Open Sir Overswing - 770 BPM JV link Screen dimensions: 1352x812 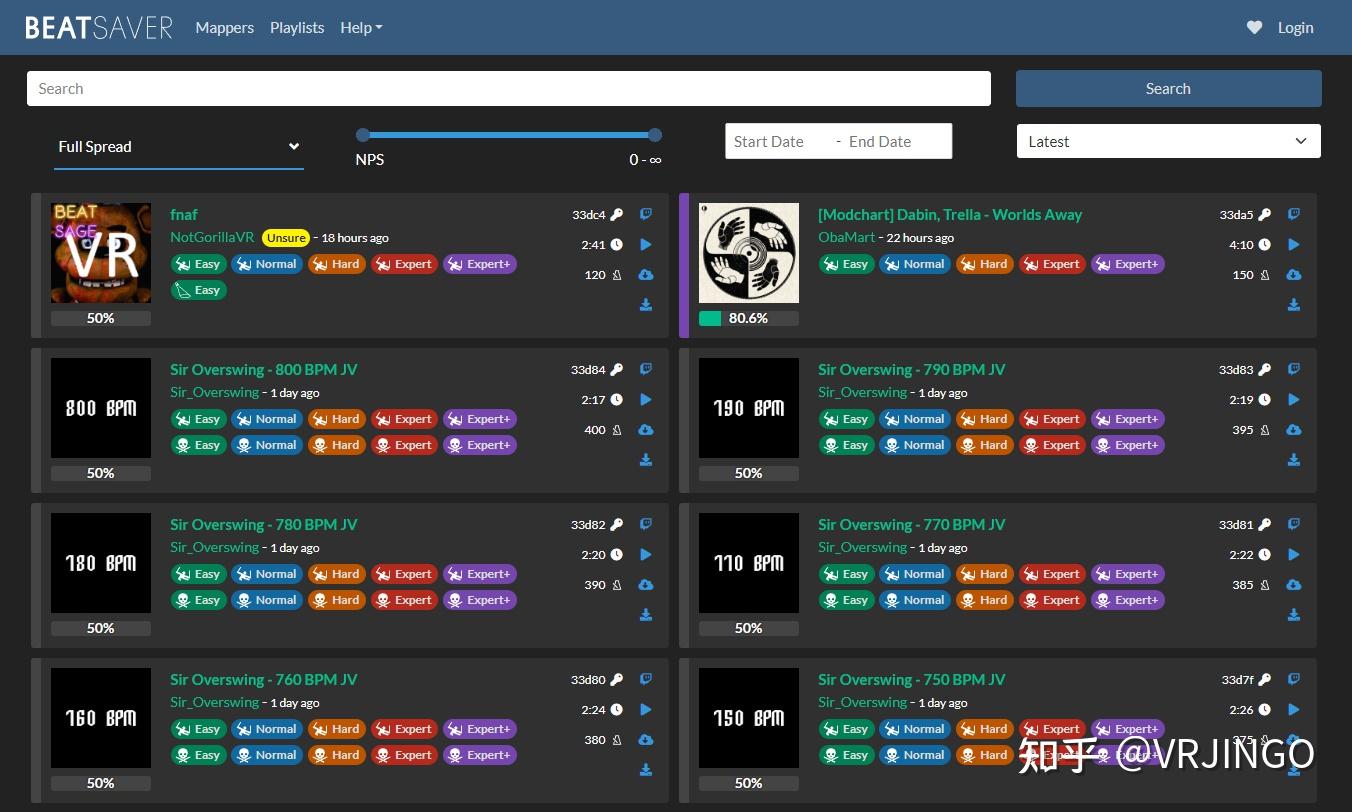[x=912, y=525]
